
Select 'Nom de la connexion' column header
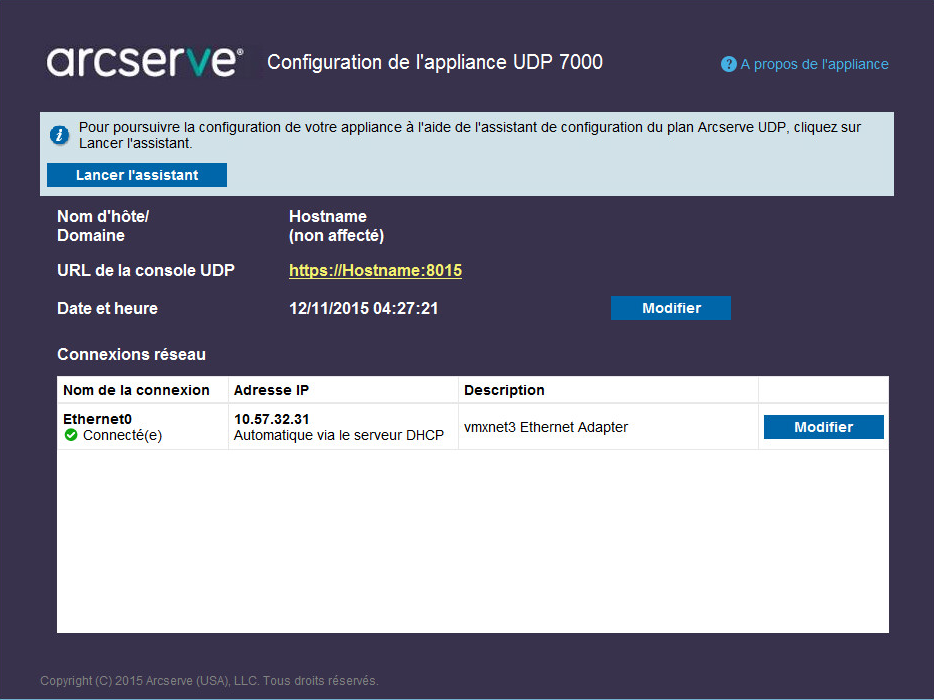tap(136, 390)
